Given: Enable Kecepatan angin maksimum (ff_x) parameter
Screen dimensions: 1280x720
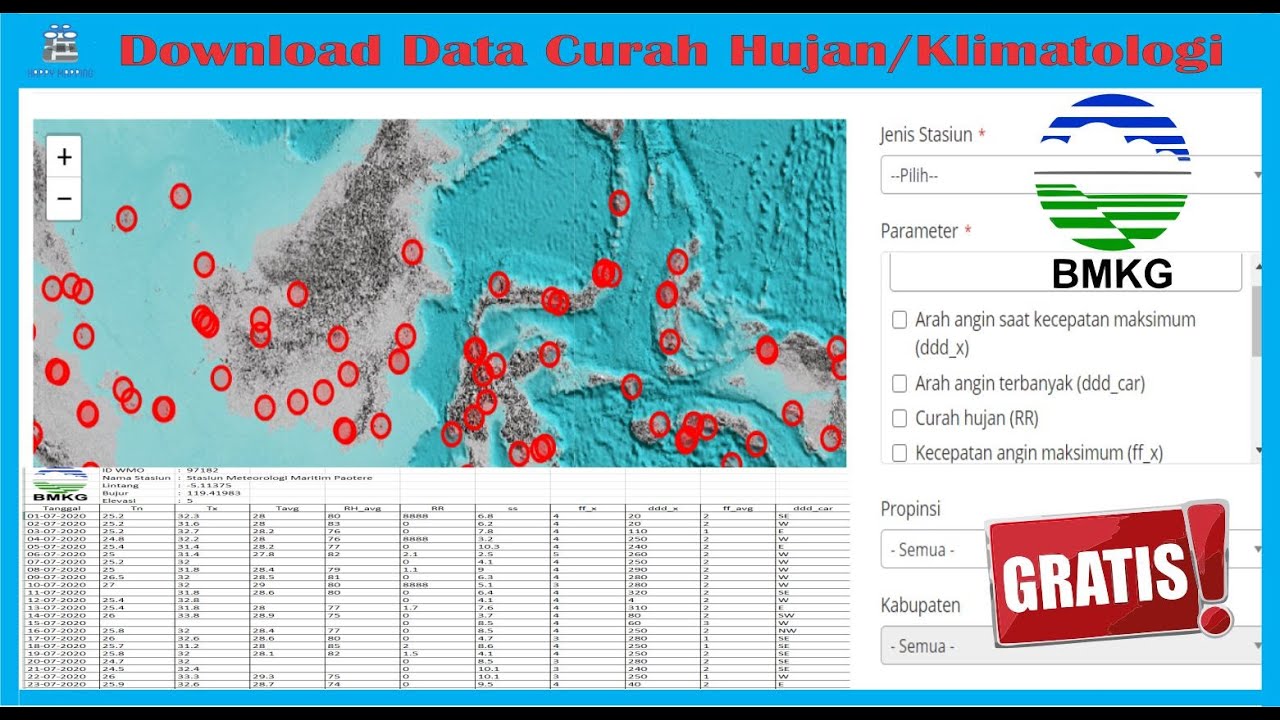Looking at the screenshot, I should pos(899,453).
